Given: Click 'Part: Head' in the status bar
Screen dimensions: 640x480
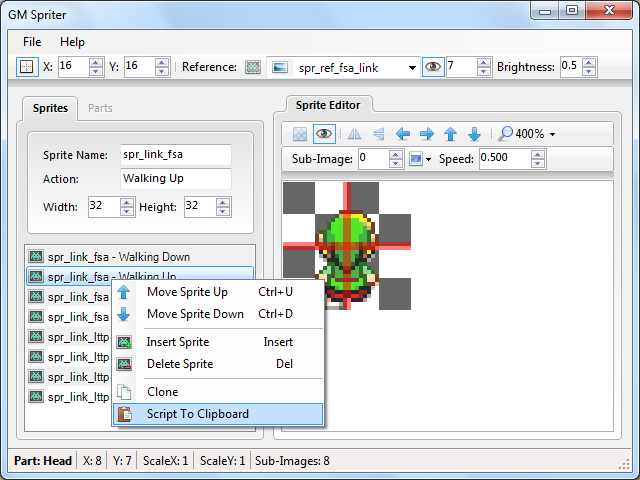Looking at the screenshot, I should (x=43, y=461).
